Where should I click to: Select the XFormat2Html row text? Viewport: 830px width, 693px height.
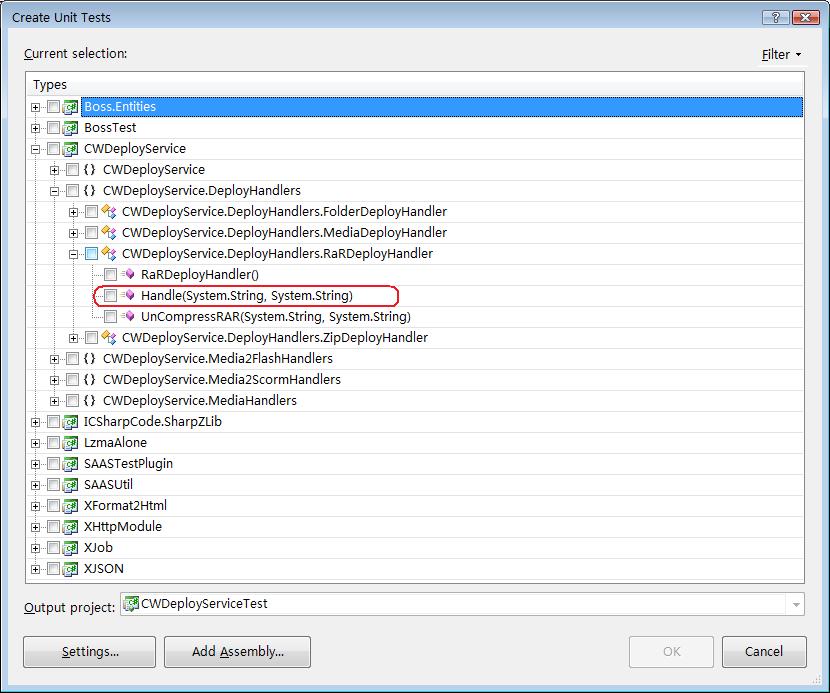pyautogui.click(x=125, y=506)
